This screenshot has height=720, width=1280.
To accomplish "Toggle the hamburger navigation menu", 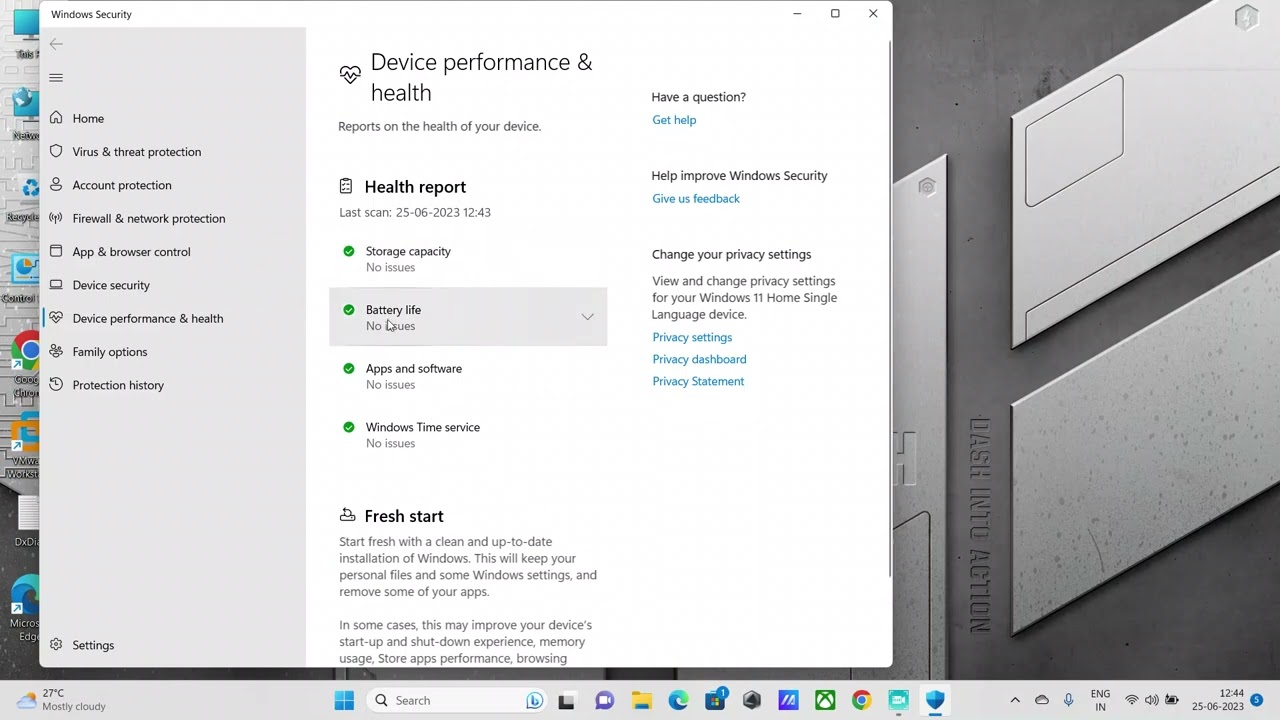I will (56, 78).
